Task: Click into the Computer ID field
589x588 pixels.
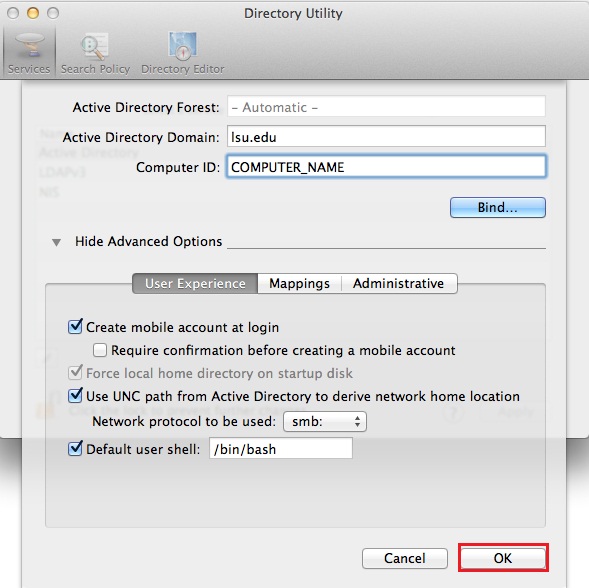Action: click(386, 166)
